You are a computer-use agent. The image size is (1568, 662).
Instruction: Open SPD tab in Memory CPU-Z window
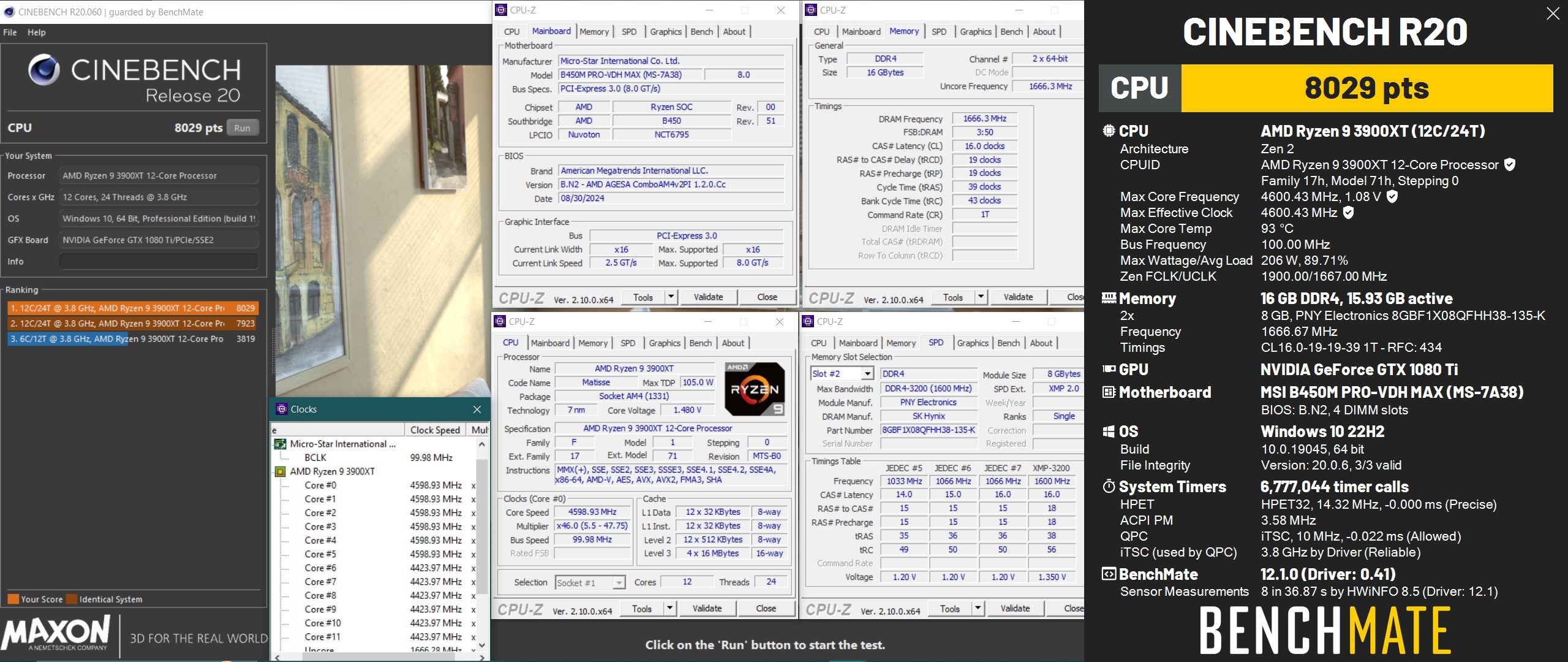pos(939,32)
